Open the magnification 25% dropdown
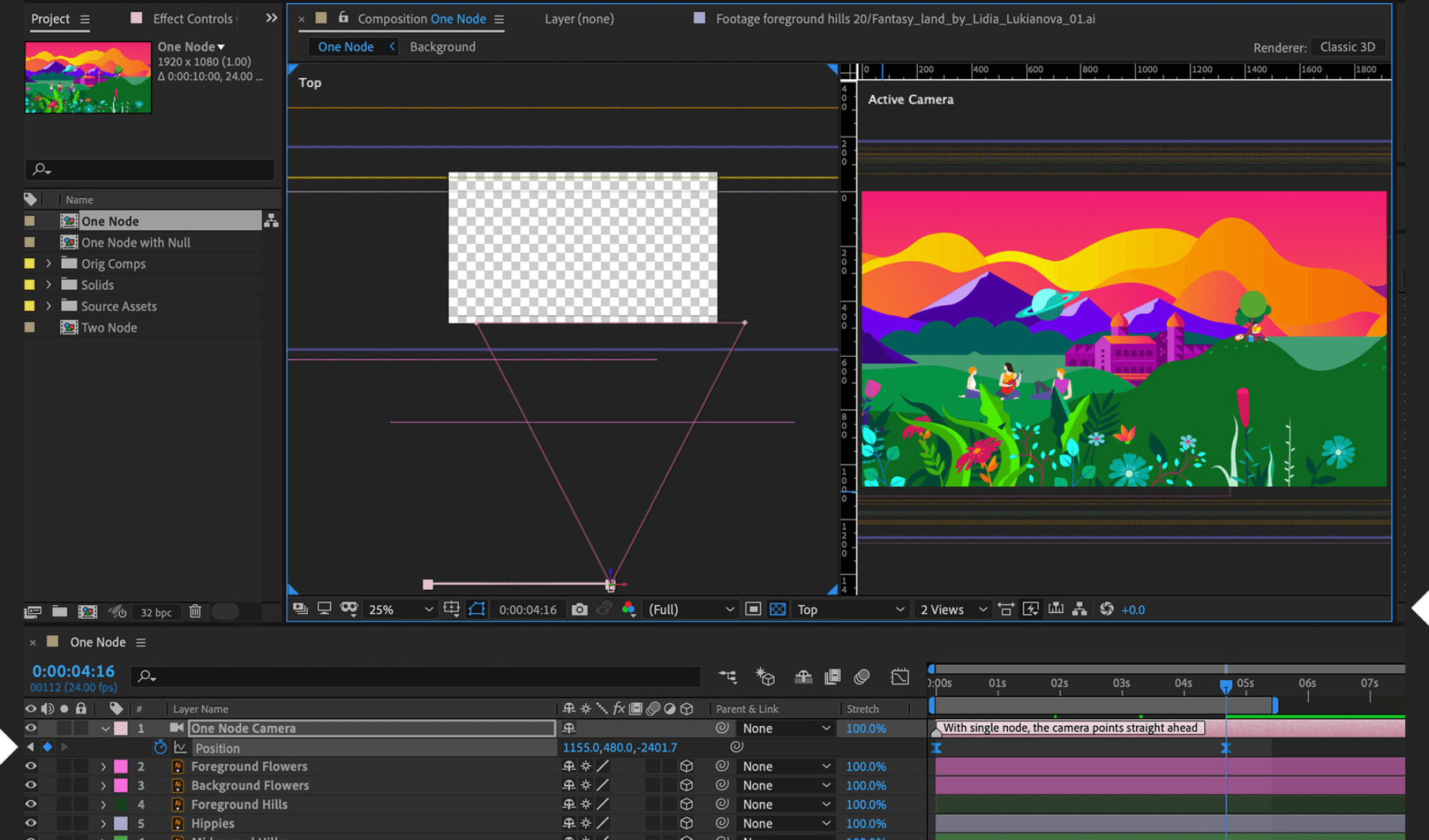The height and width of the screenshot is (840, 1429). 400,610
